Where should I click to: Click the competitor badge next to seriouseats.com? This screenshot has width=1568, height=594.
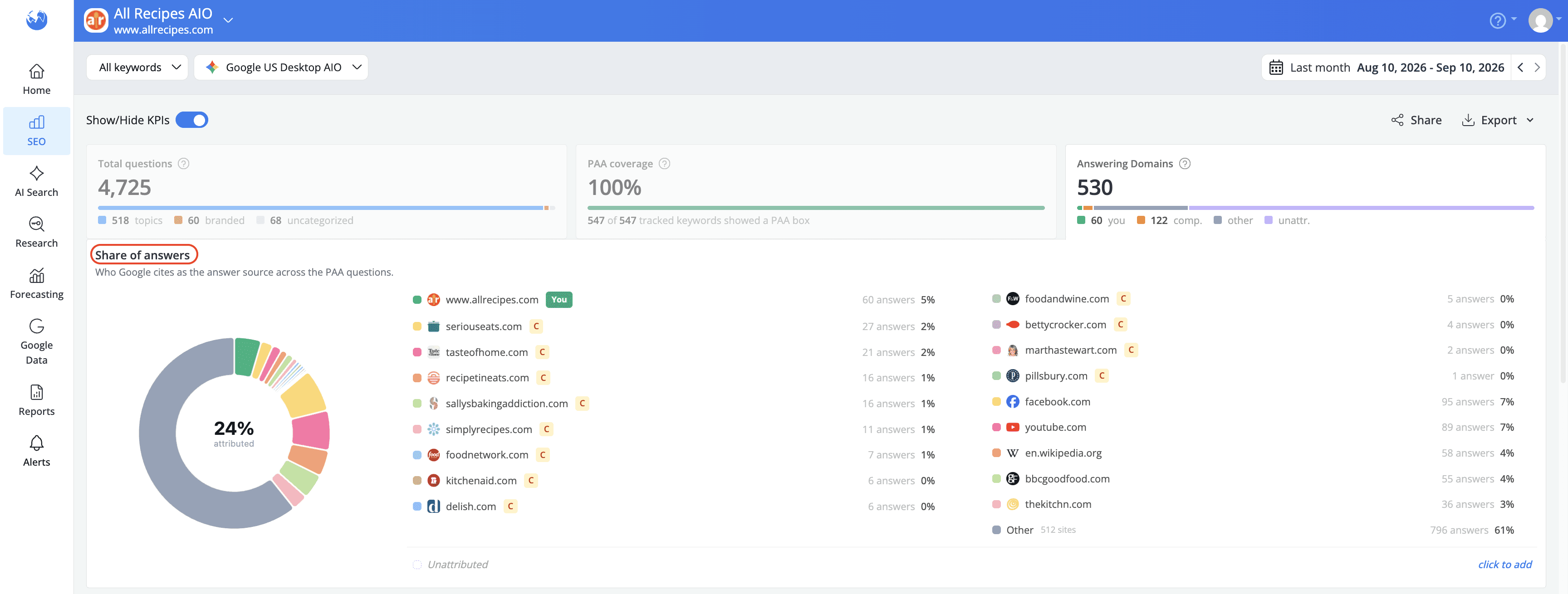point(536,326)
